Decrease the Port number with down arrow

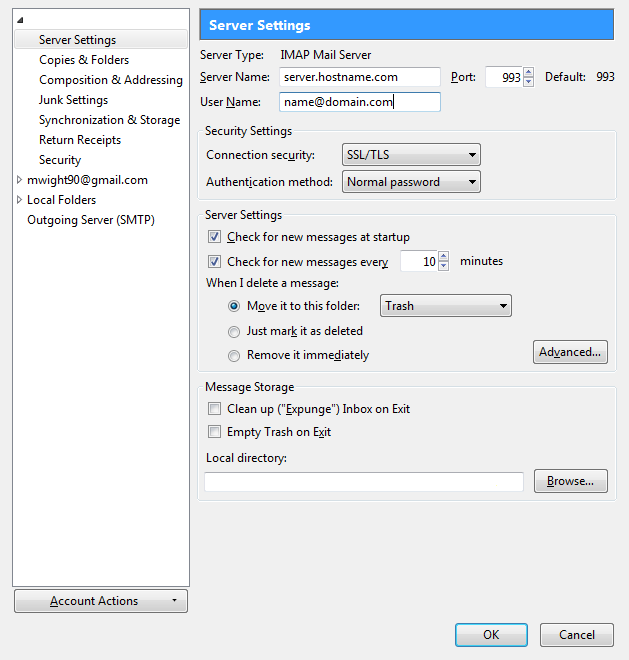[x=528, y=82]
